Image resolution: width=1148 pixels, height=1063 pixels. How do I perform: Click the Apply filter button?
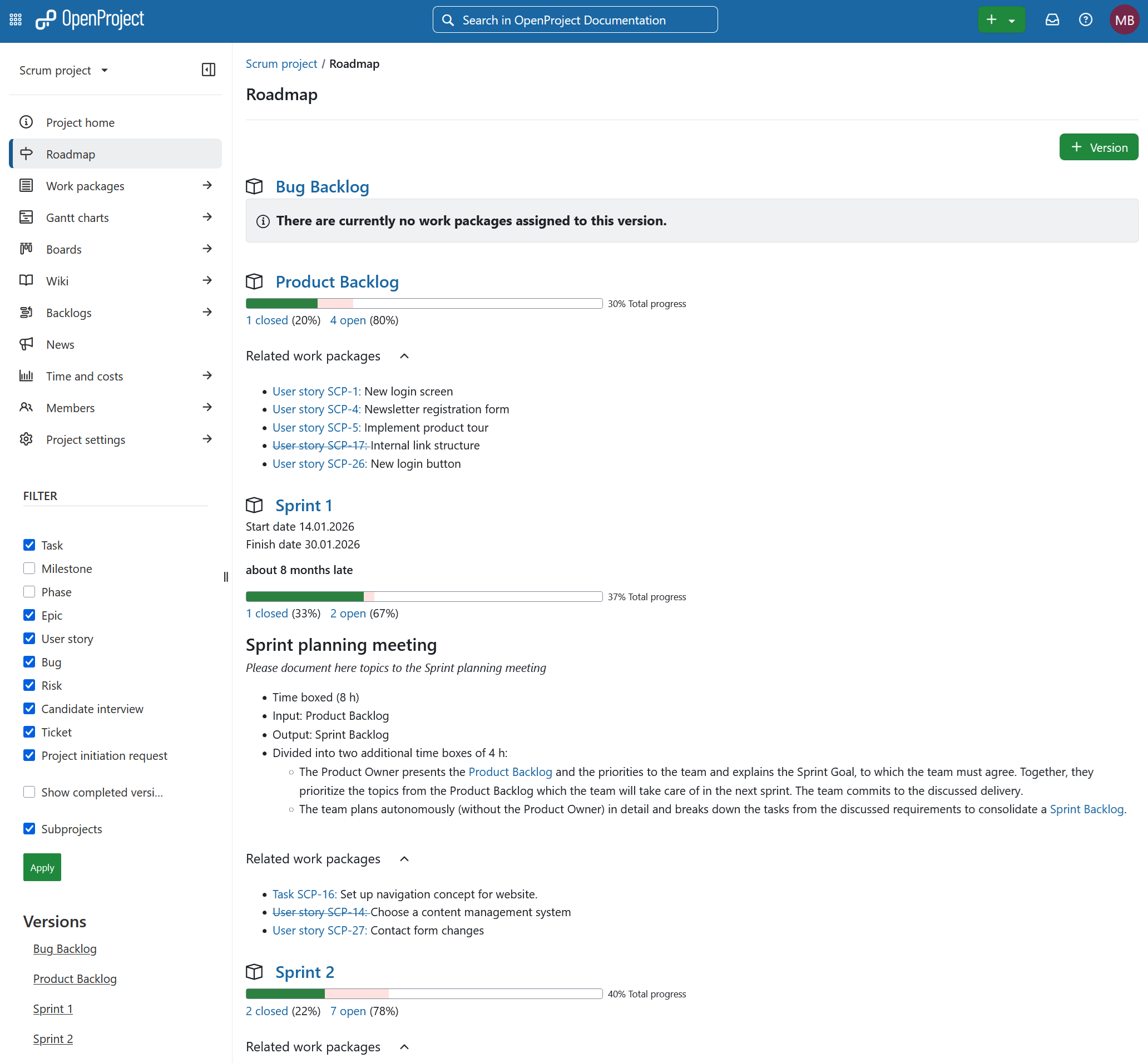coord(42,867)
